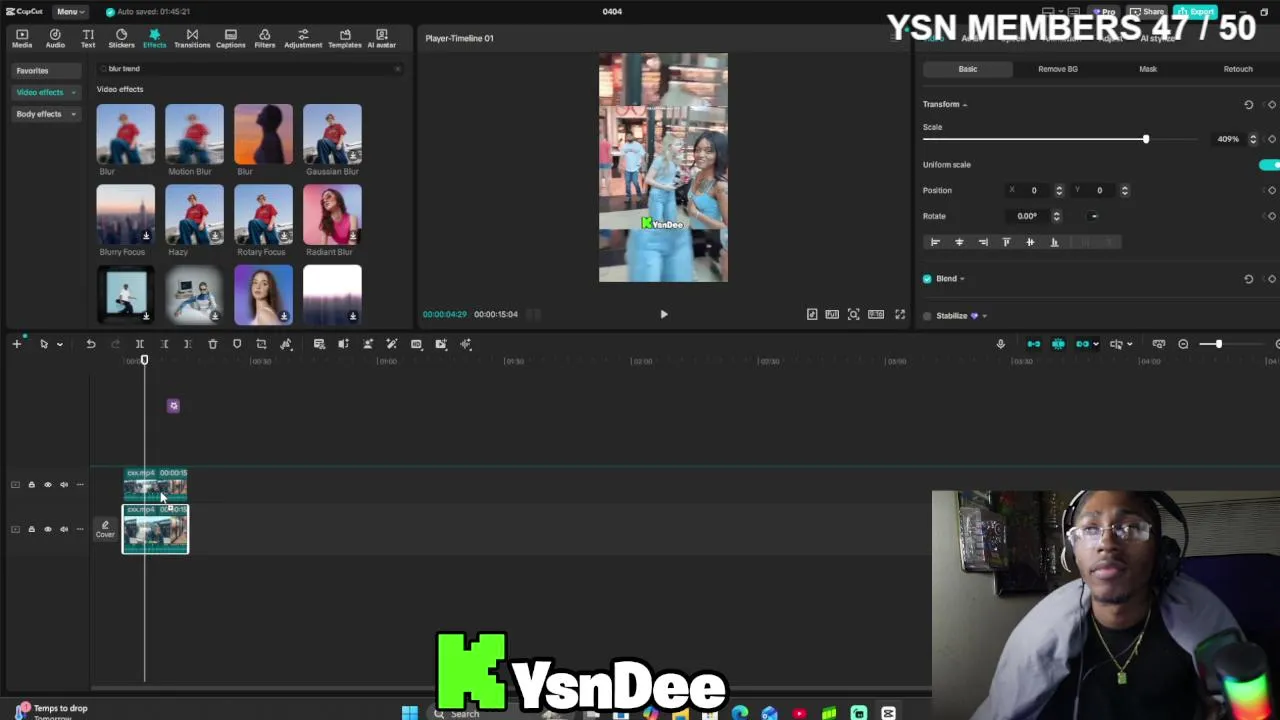
Task: Expand the Video effects category
Action: click(x=46, y=92)
